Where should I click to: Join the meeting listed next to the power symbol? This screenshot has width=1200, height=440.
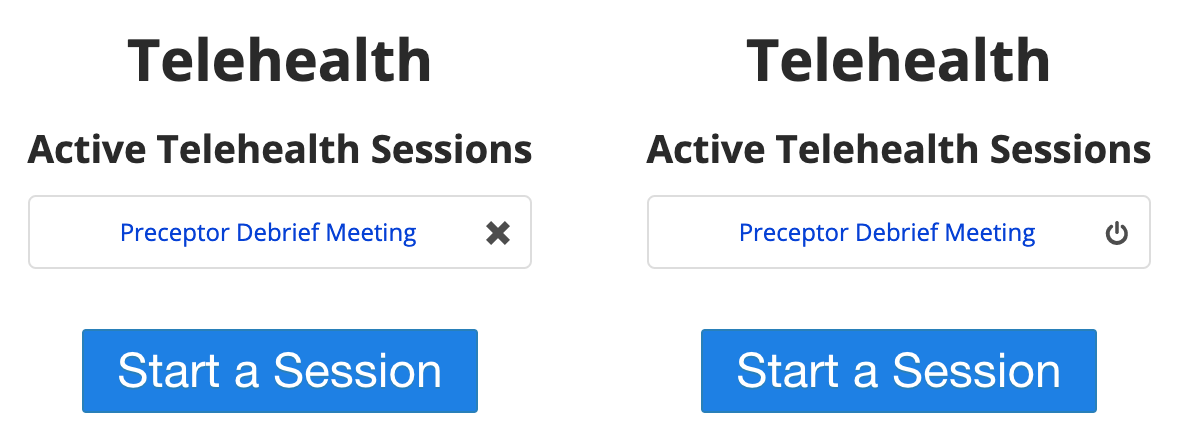point(887,233)
